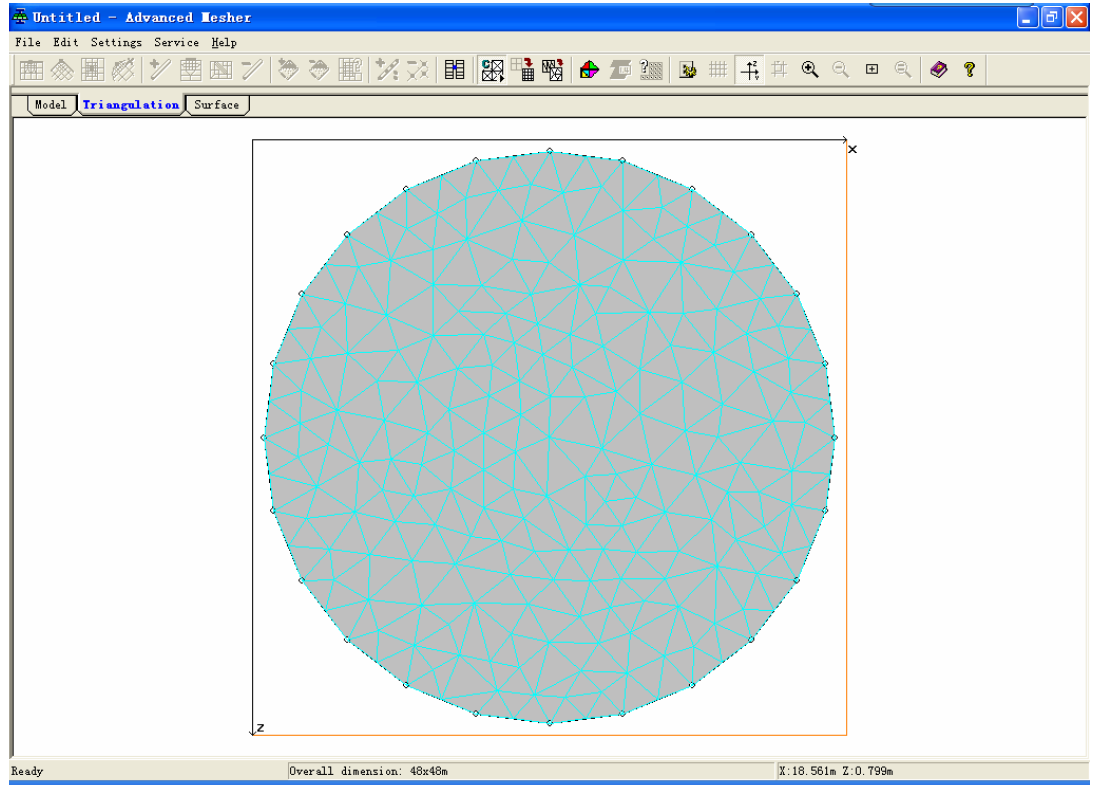Open the Help menu
The width and height of the screenshot is (1100, 789).
[x=224, y=42]
